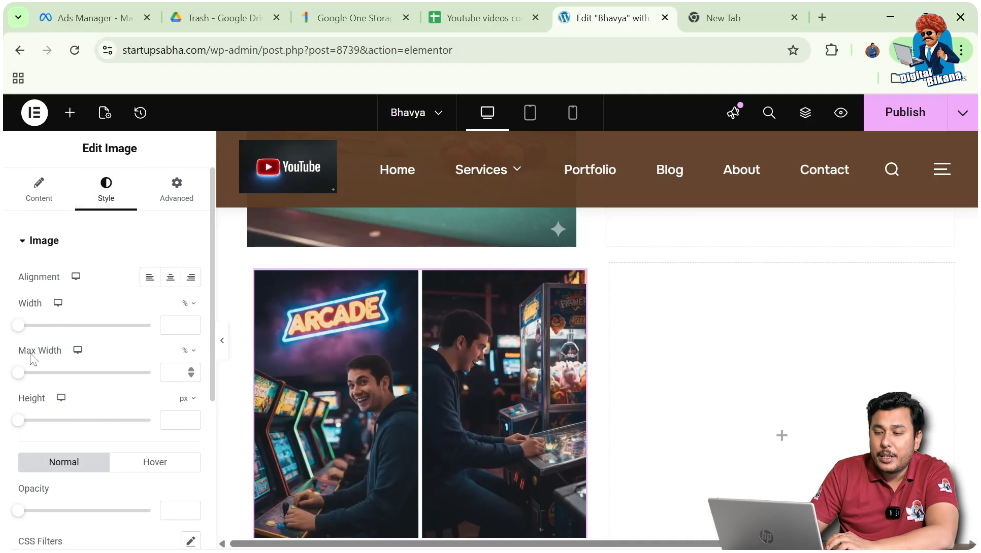Viewport: 981px width, 553px height.
Task: Preview changes with the eye icon
Action: [841, 113]
